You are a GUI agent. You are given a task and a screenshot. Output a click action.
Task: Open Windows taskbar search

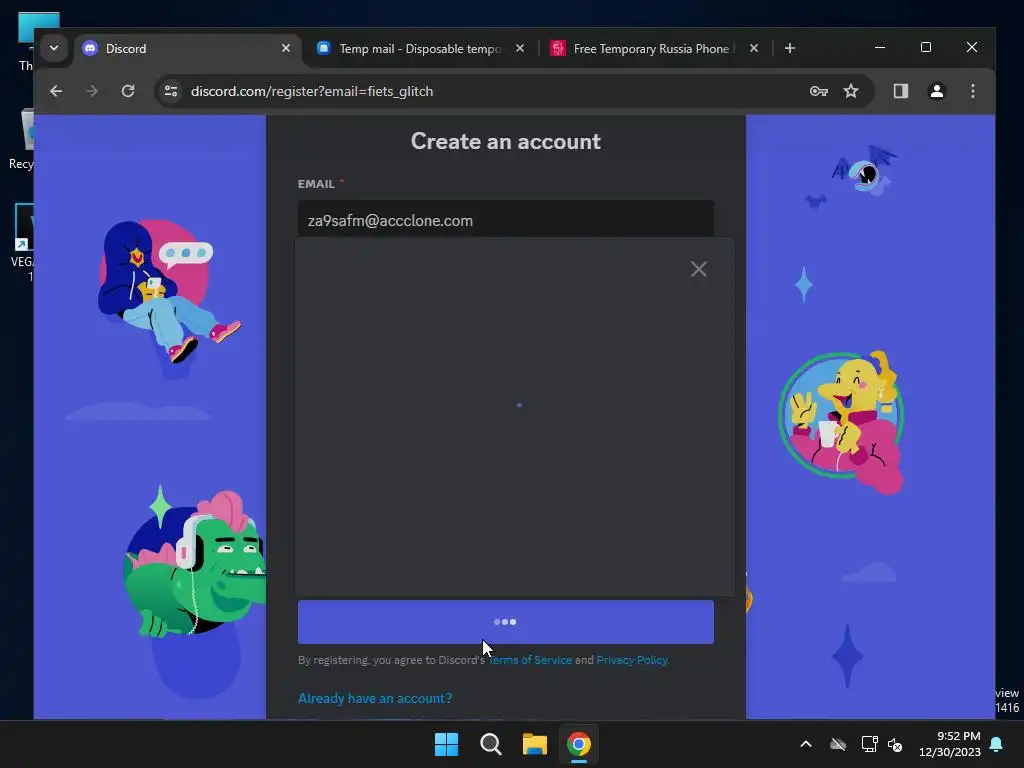coord(490,744)
